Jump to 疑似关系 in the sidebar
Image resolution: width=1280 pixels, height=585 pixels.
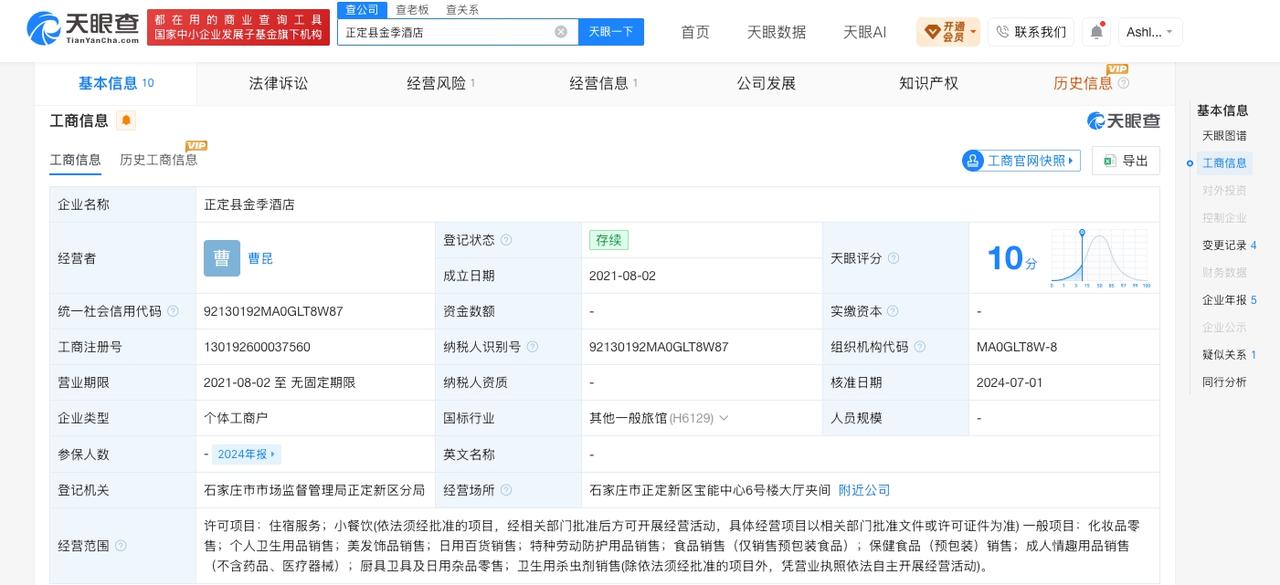[x=1229, y=354]
